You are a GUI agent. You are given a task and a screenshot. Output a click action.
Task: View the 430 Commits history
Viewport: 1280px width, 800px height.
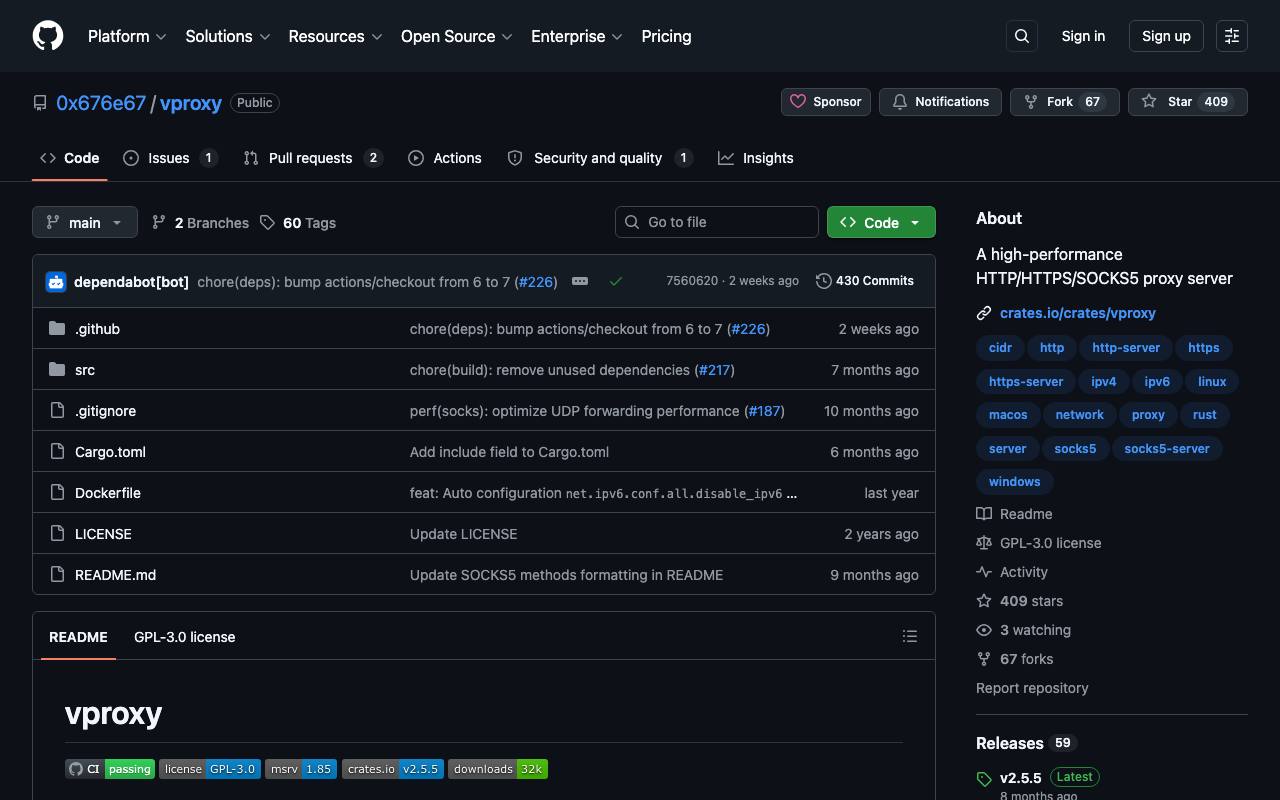[x=865, y=281]
